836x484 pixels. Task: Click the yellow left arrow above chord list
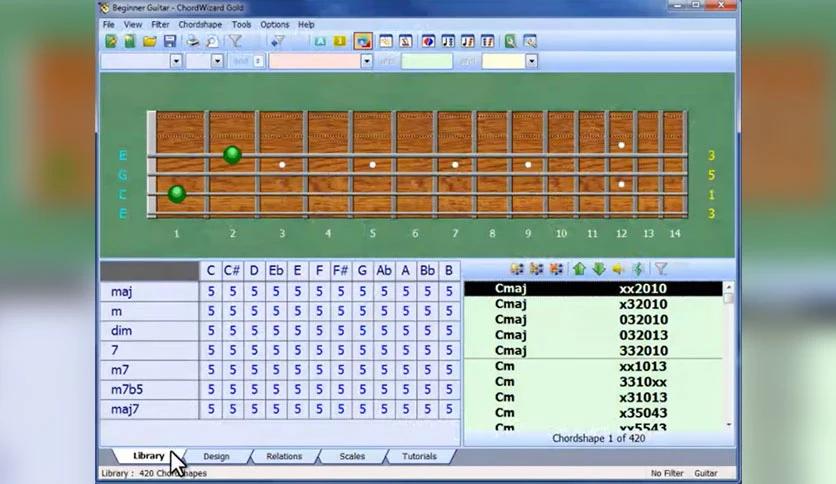[618, 269]
